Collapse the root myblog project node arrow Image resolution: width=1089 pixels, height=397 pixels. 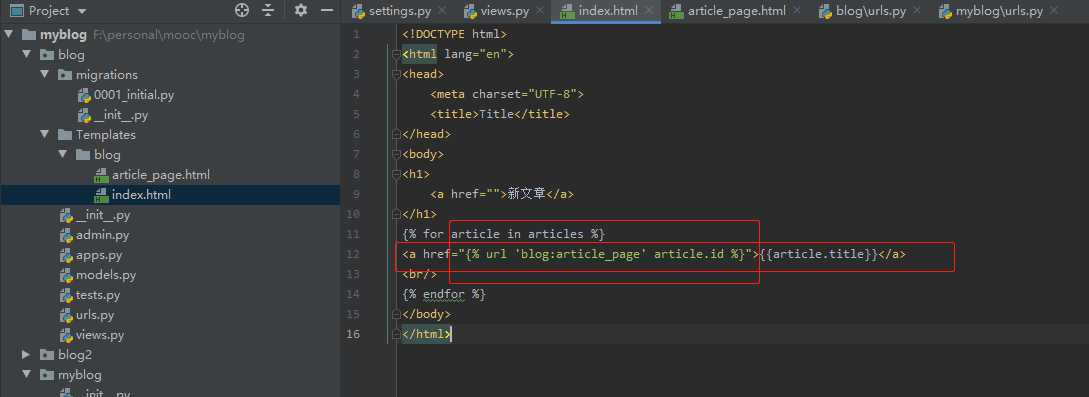pyautogui.click(x=8, y=34)
